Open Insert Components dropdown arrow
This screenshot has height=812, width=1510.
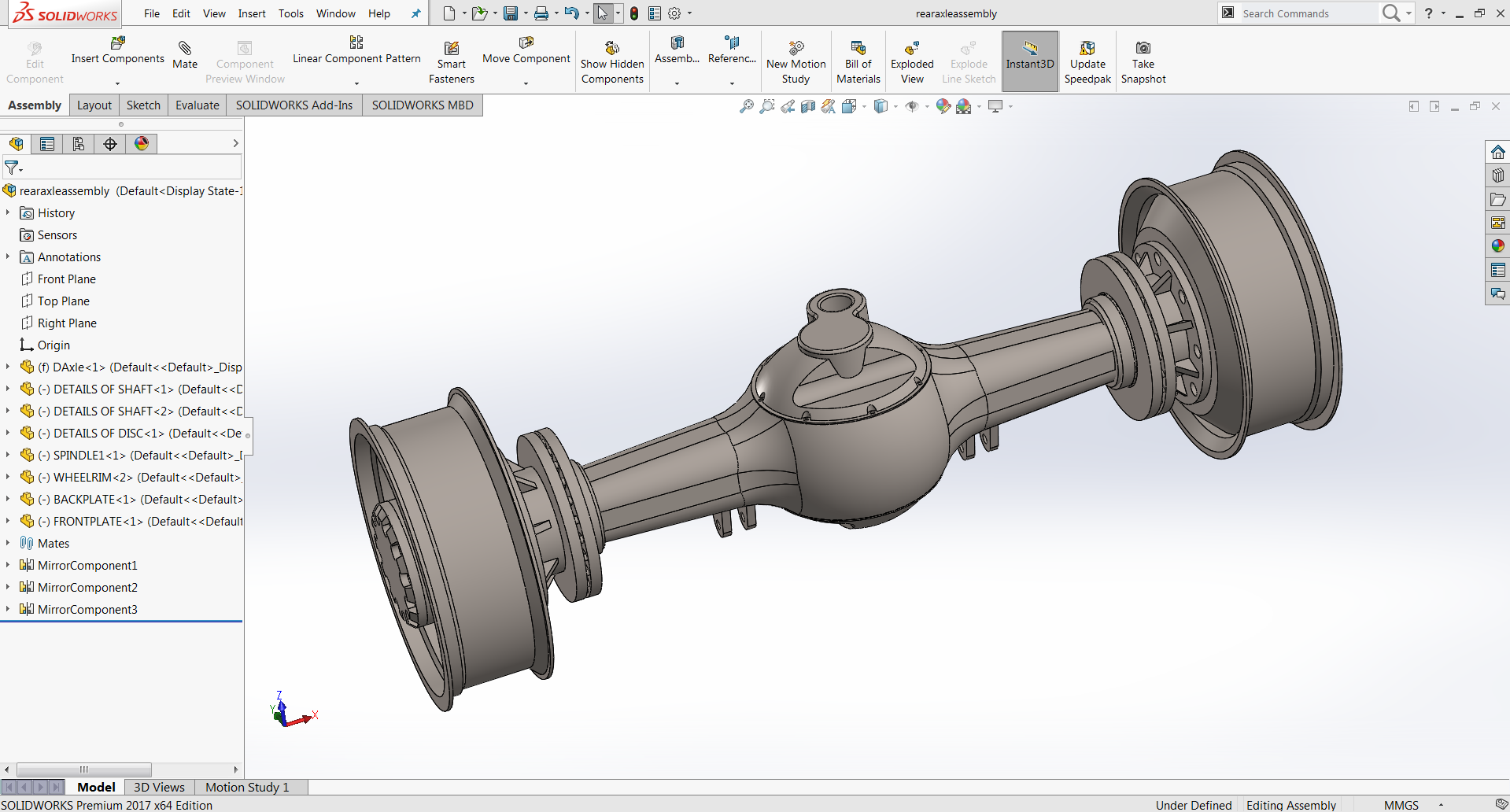tap(117, 83)
